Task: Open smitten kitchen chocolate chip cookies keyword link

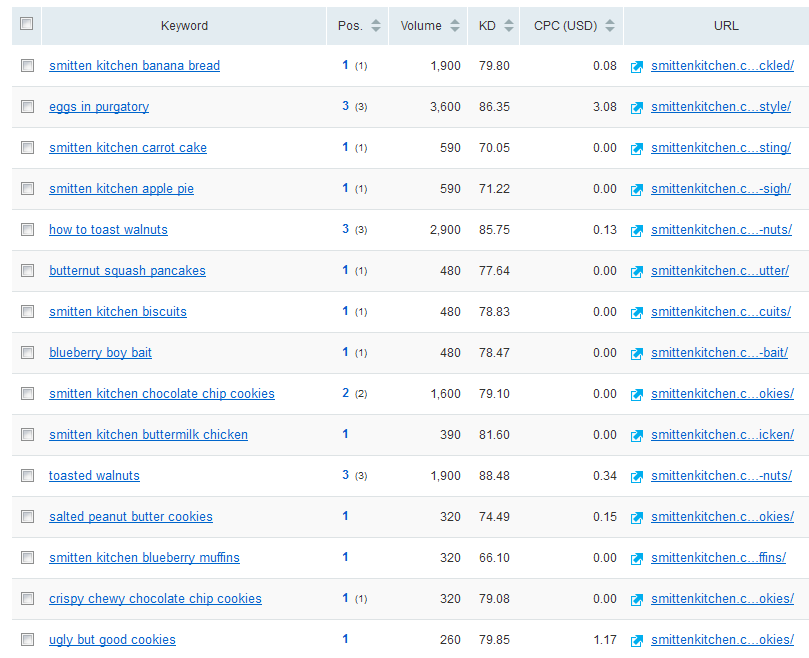Action: pos(162,394)
